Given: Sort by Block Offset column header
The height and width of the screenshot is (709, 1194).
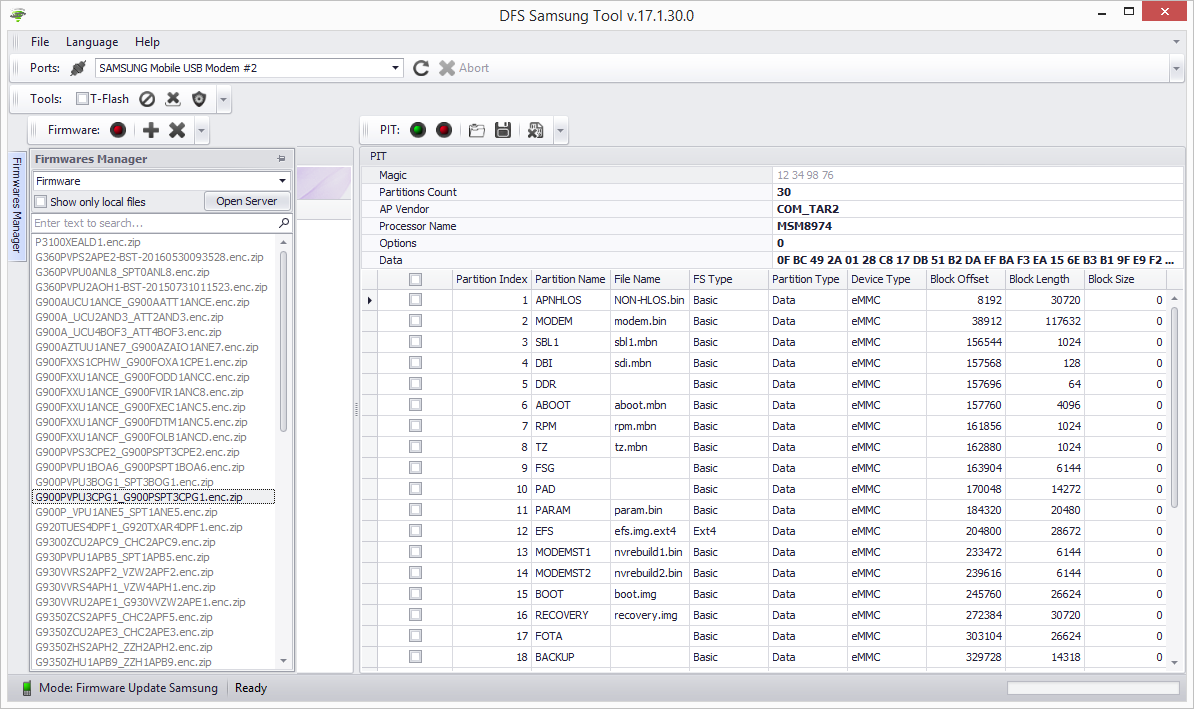Looking at the screenshot, I should 966,279.
